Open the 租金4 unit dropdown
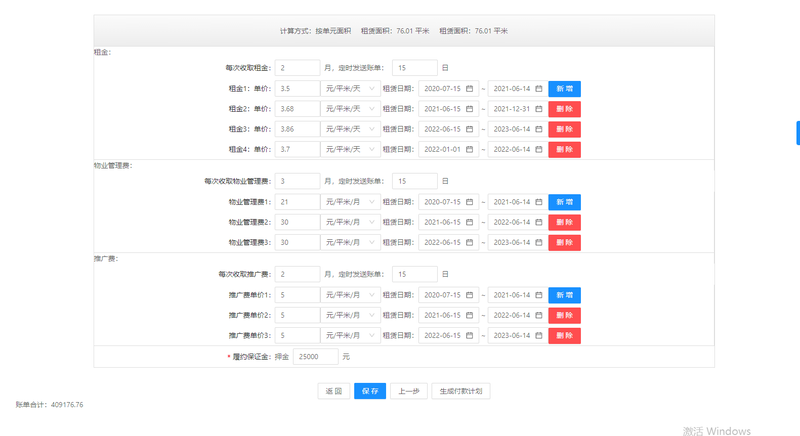The height and width of the screenshot is (436, 800). [351, 149]
